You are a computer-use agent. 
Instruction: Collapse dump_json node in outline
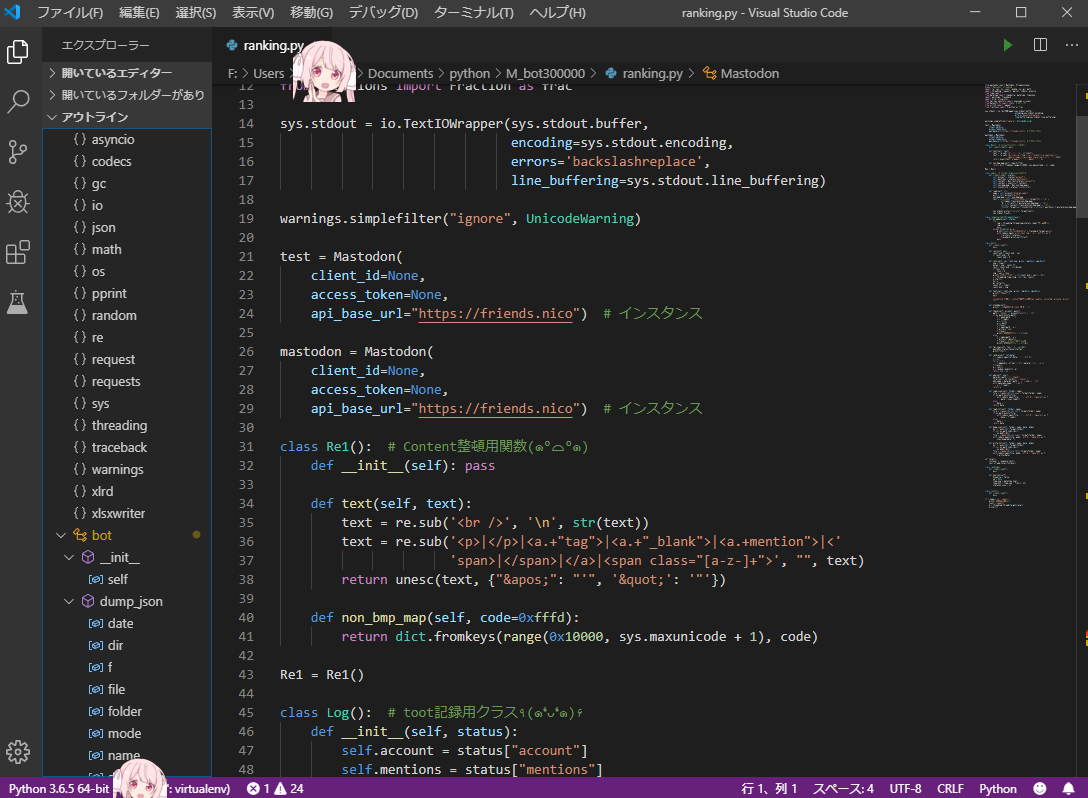(69, 601)
